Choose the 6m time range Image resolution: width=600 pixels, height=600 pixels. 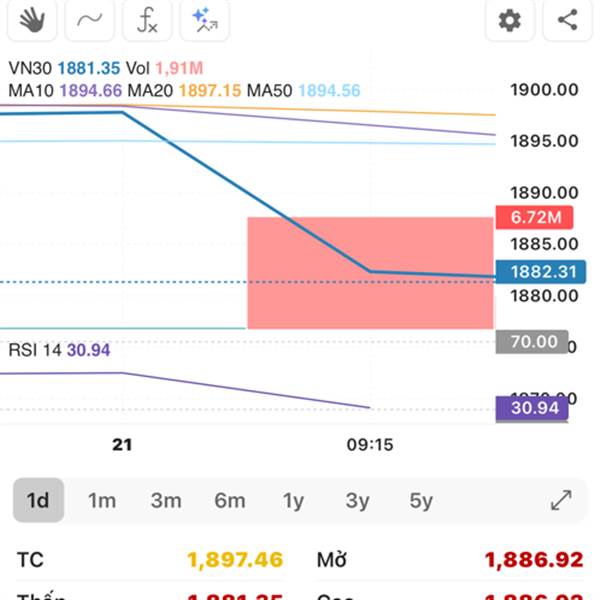pos(230,501)
